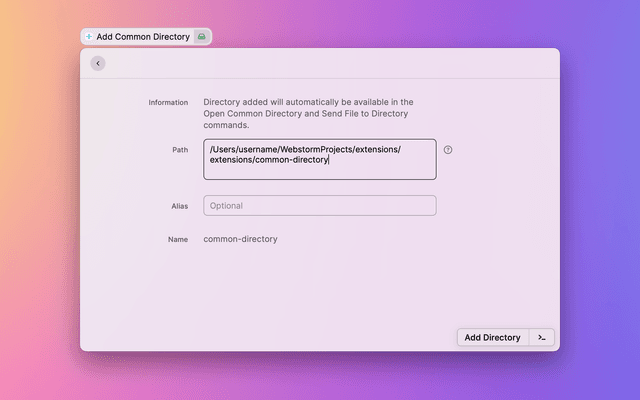Click the Information label
The width and height of the screenshot is (640, 400).
[168, 102]
